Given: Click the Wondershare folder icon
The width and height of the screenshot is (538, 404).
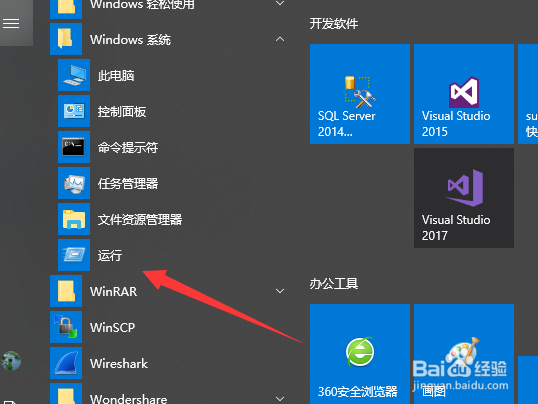Looking at the screenshot, I should pyautogui.click(x=66, y=394).
